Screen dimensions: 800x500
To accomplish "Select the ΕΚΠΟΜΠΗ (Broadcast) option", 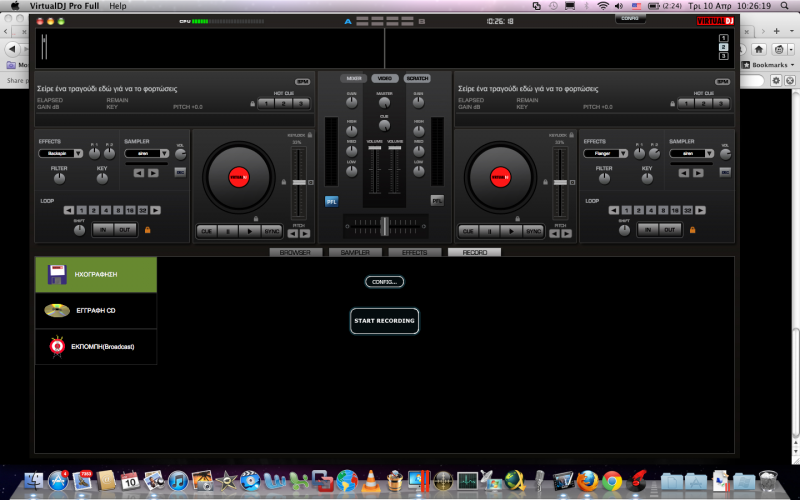I will pos(96,346).
